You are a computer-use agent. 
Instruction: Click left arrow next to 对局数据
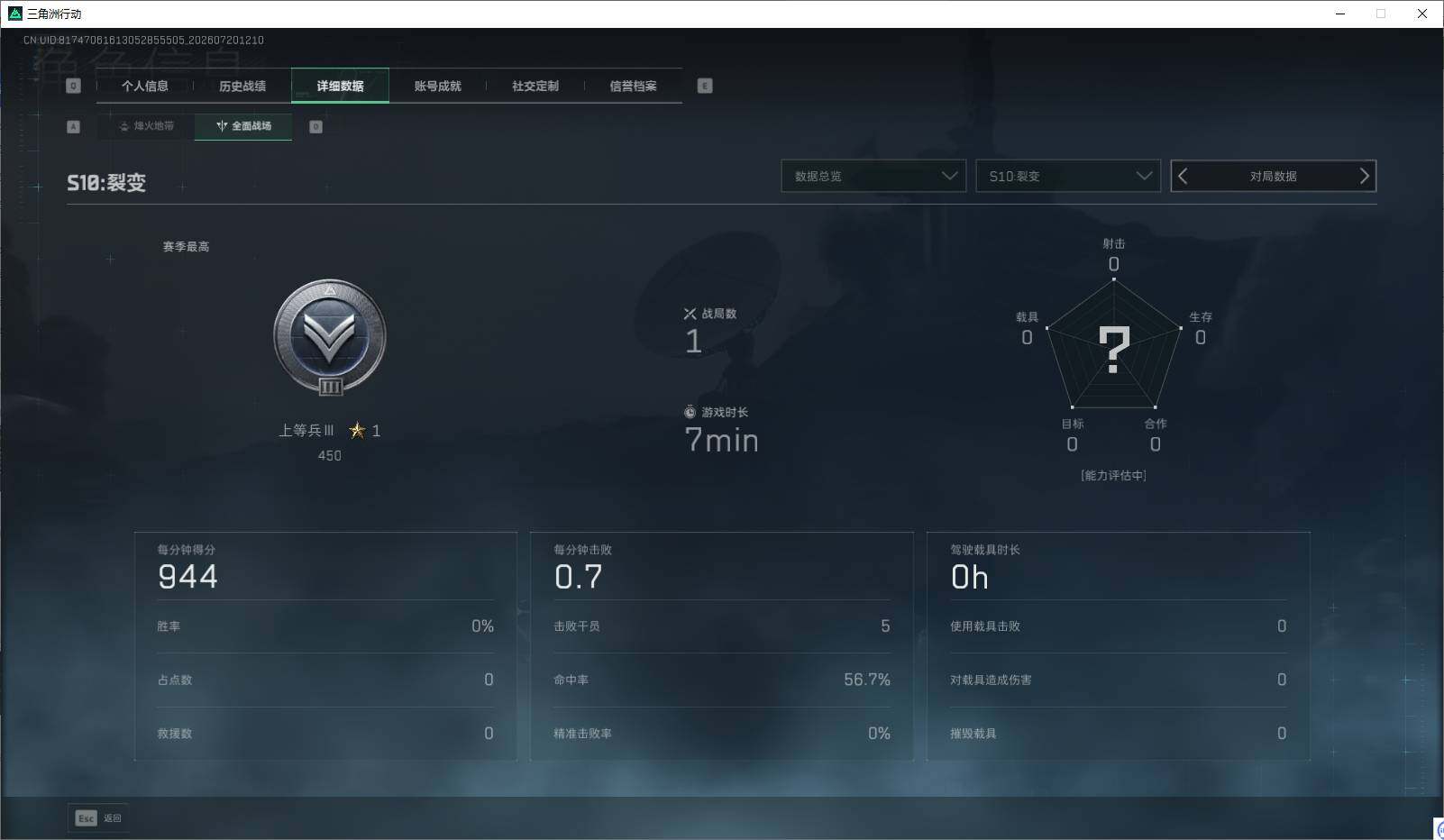click(1184, 176)
